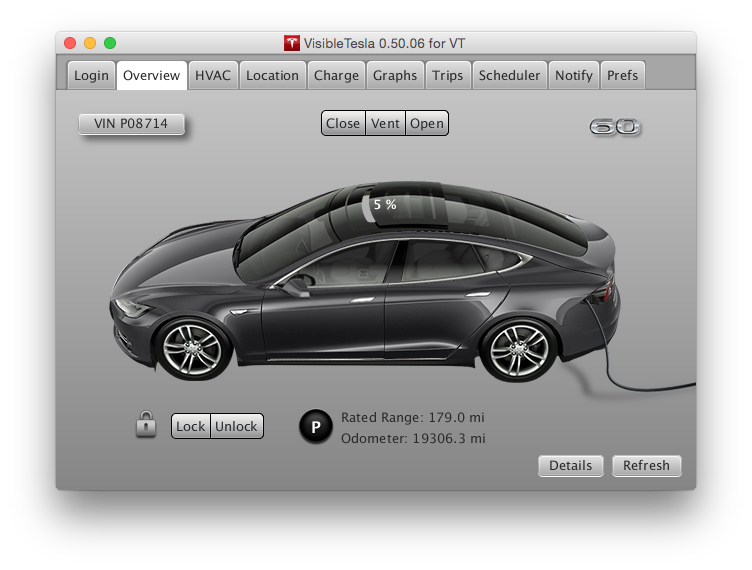Screen dimensions: 752x570
Task: Open the Details view
Action: (571, 465)
